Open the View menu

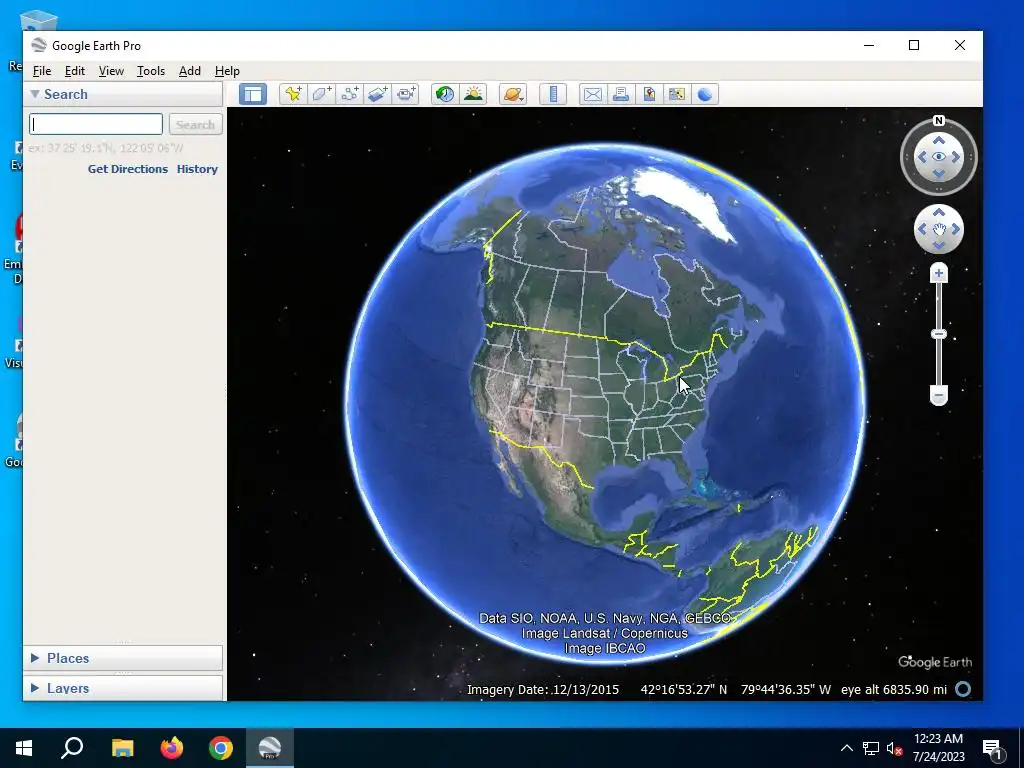point(111,71)
